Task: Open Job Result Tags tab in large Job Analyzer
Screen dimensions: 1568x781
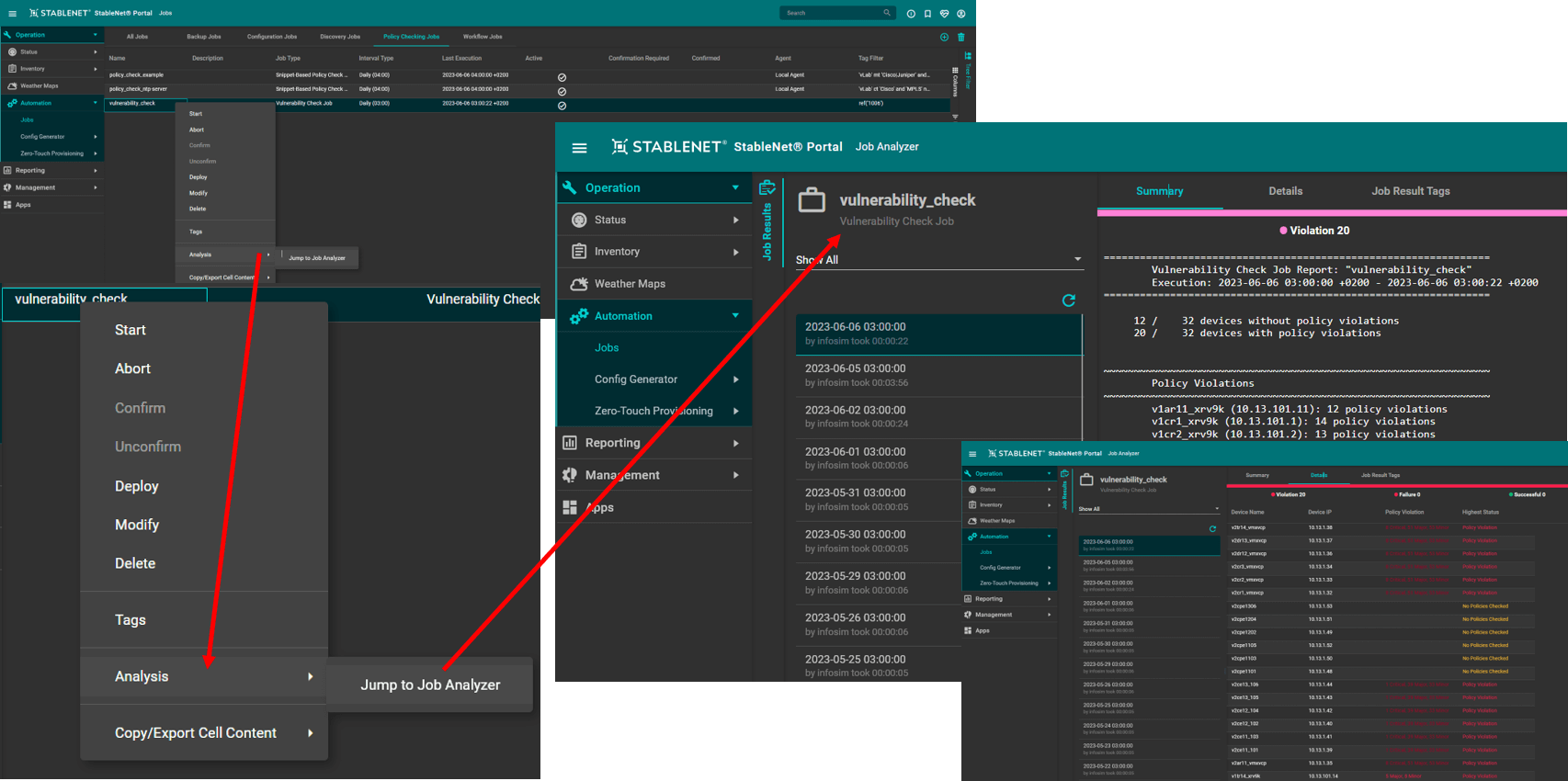Action: [1410, 191]
